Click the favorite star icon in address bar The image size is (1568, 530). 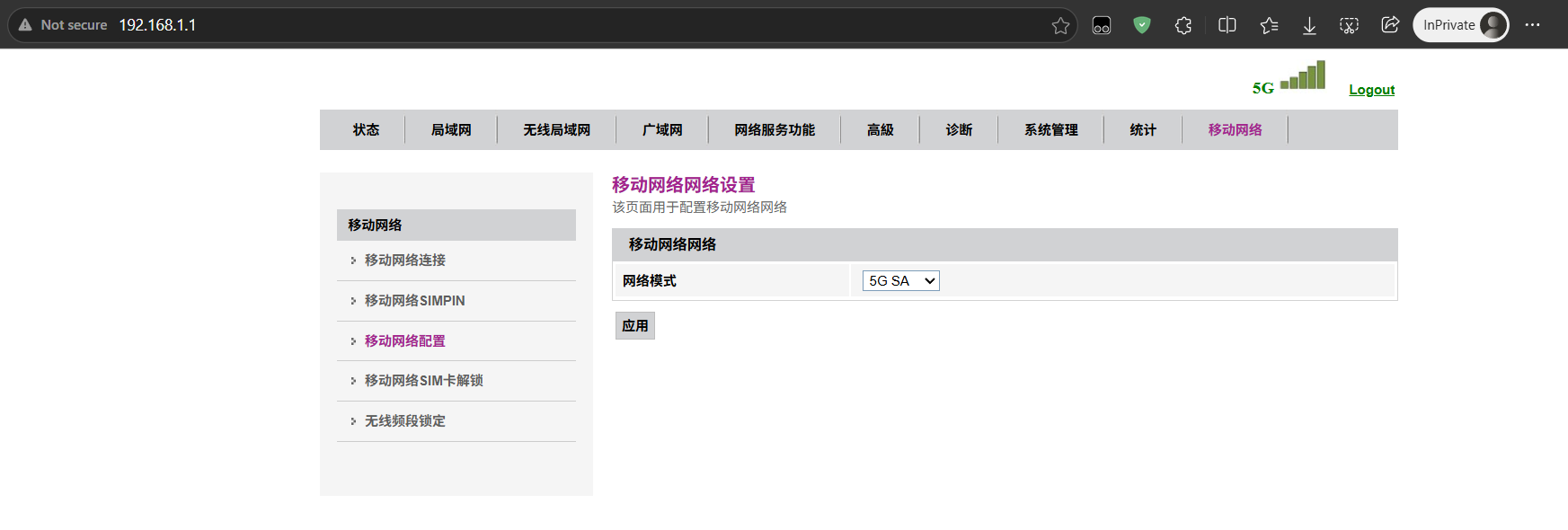point(1060,25)
